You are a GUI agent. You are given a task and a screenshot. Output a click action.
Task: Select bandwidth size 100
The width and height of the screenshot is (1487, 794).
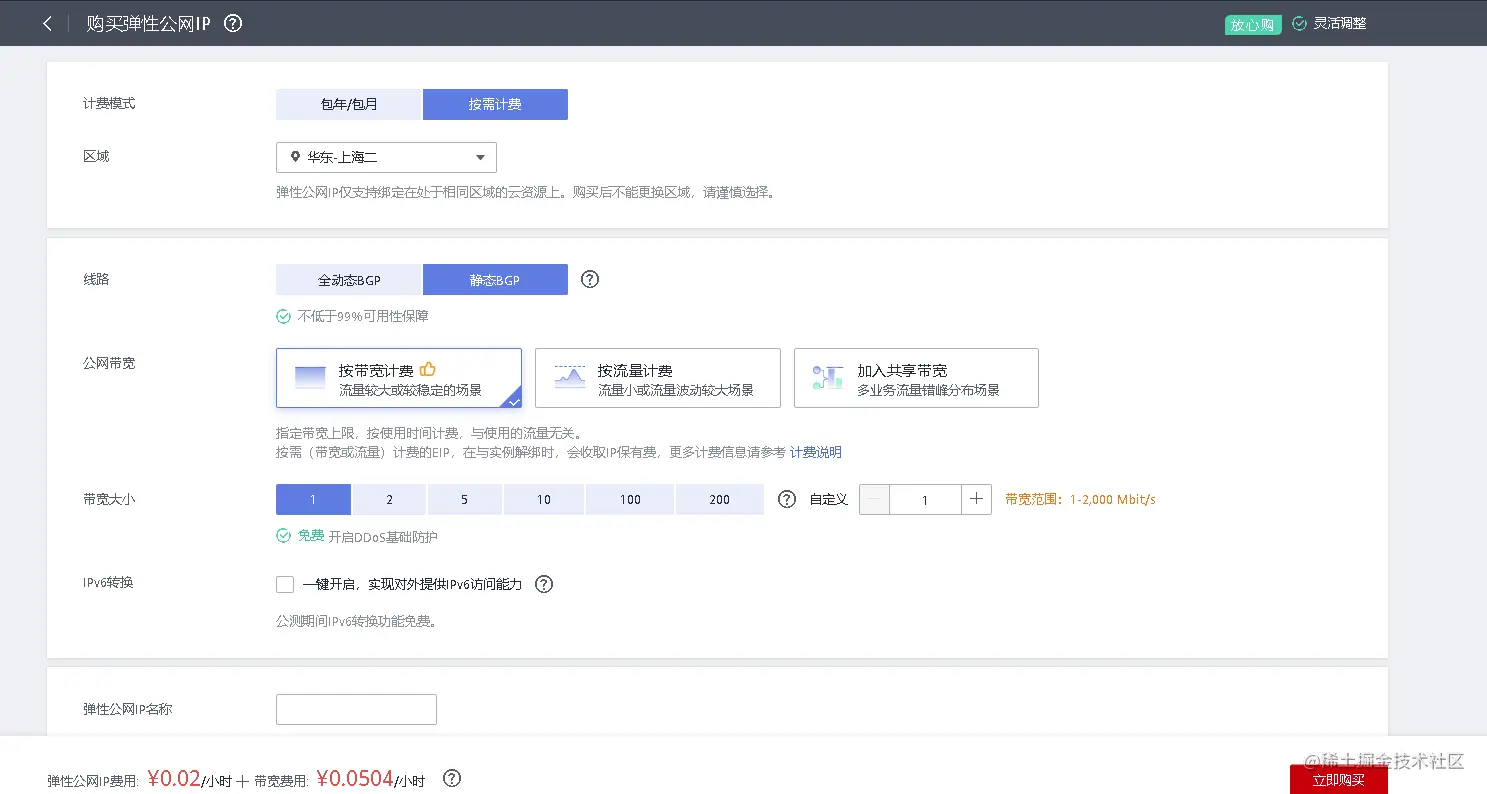[x=630, y=499]
